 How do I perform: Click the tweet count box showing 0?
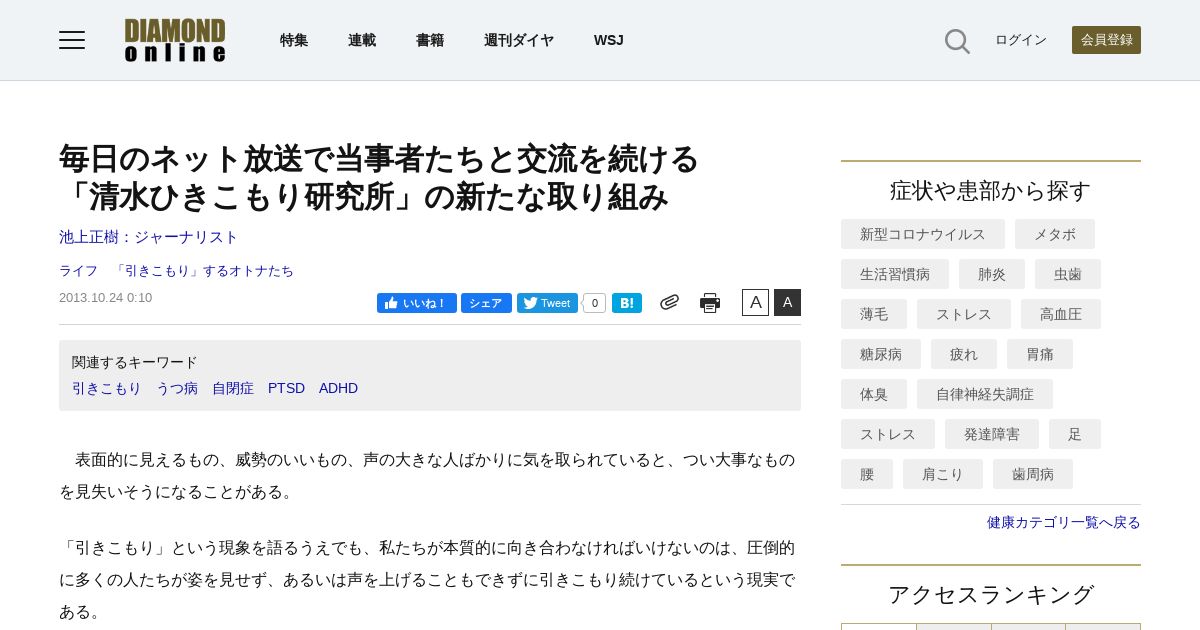pos(594,303)
